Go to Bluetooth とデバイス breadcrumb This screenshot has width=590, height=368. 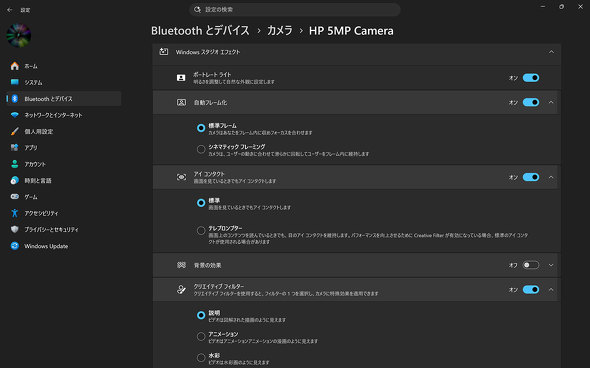tap(200, 30)
